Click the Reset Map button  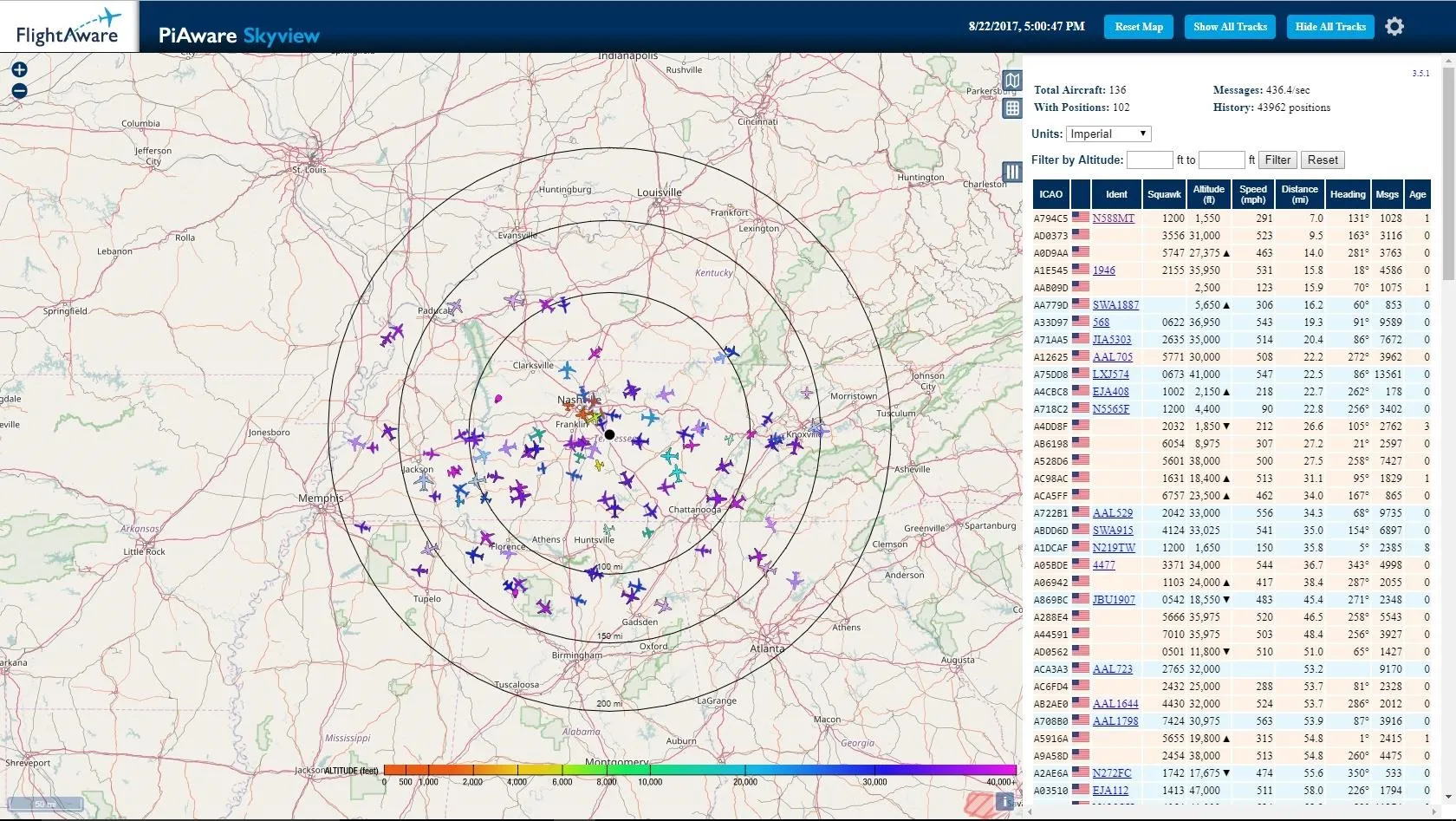point(1139,27)
